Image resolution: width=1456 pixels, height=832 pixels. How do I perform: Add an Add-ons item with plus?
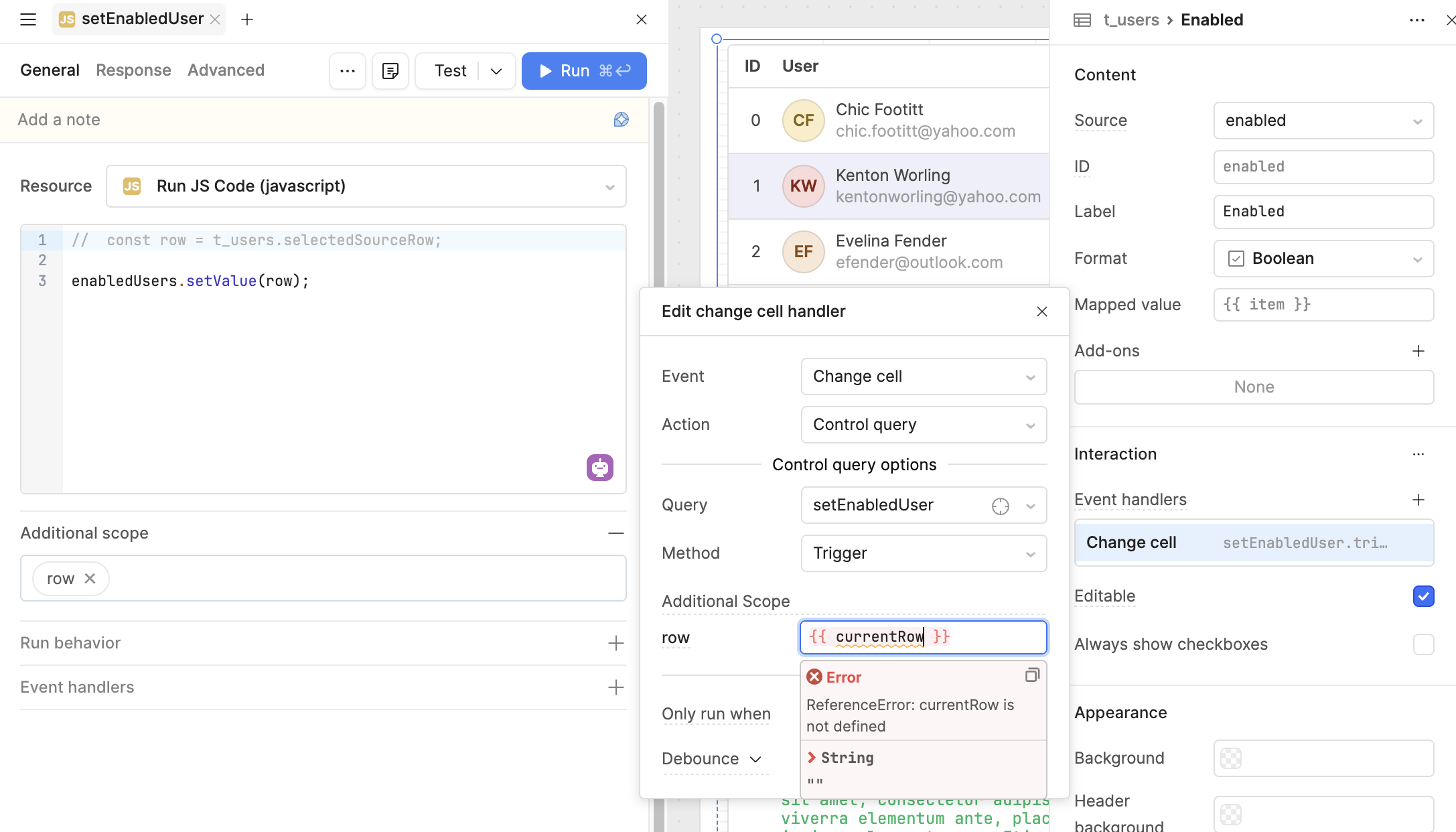(1418, 351)
